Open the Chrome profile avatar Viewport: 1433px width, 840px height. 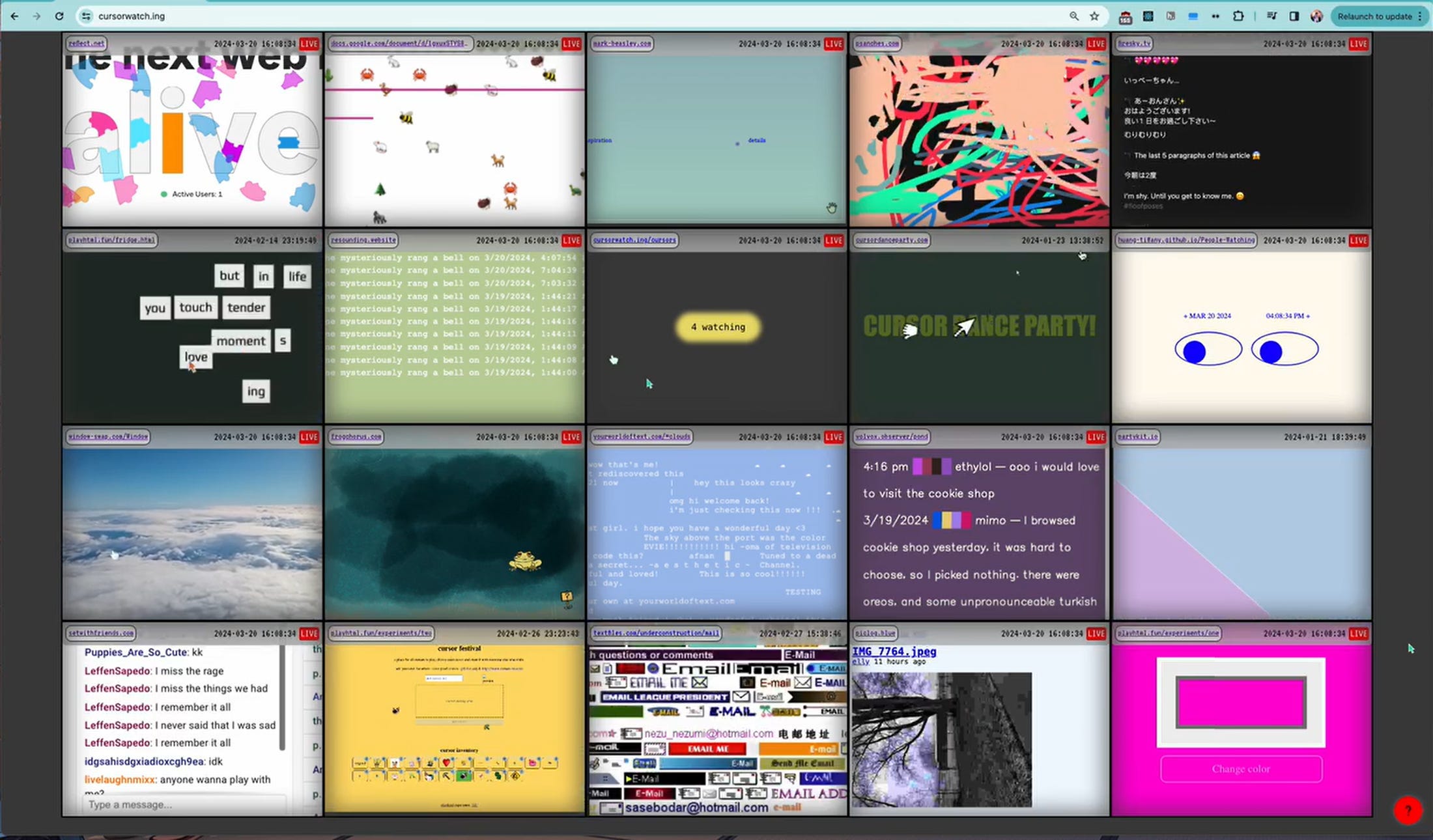pyautogui.click(x=1316, y=16)
